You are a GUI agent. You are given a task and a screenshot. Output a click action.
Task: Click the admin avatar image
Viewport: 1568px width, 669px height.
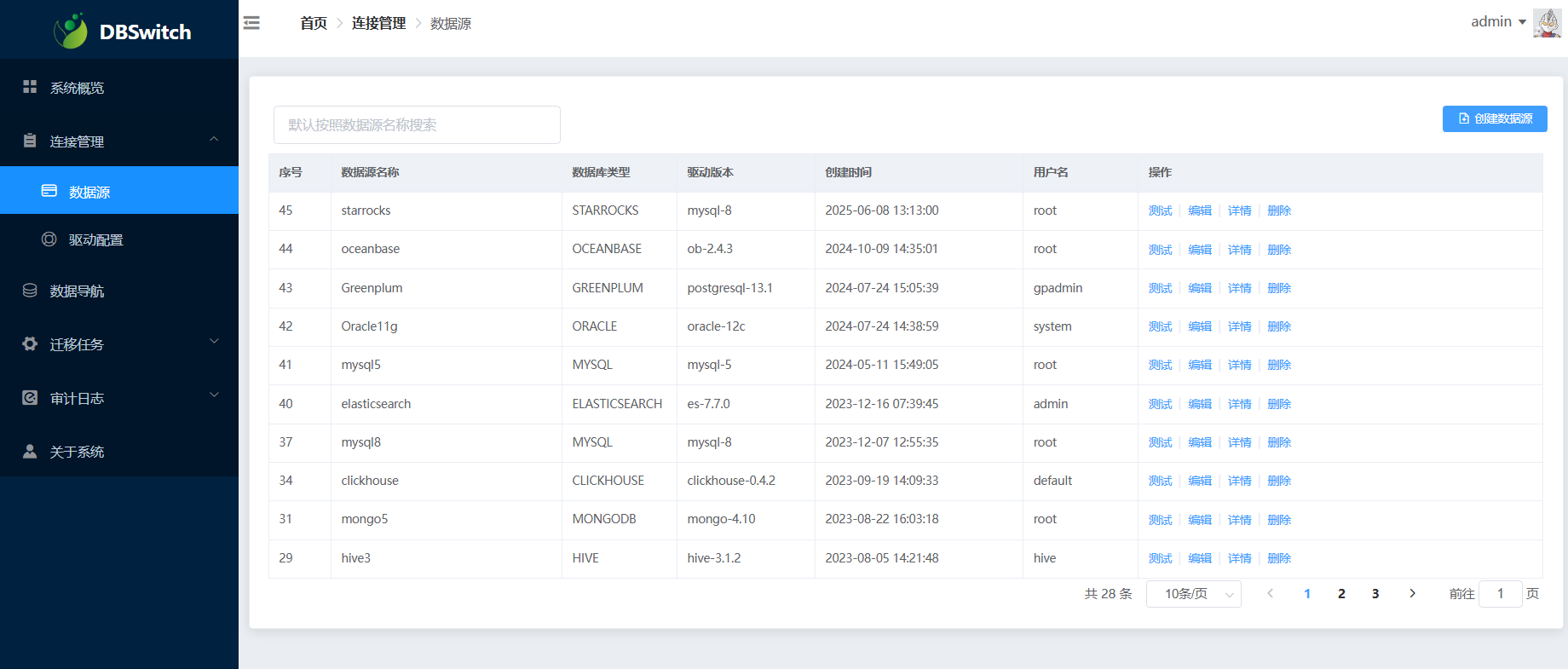[x=1547, y=23]
